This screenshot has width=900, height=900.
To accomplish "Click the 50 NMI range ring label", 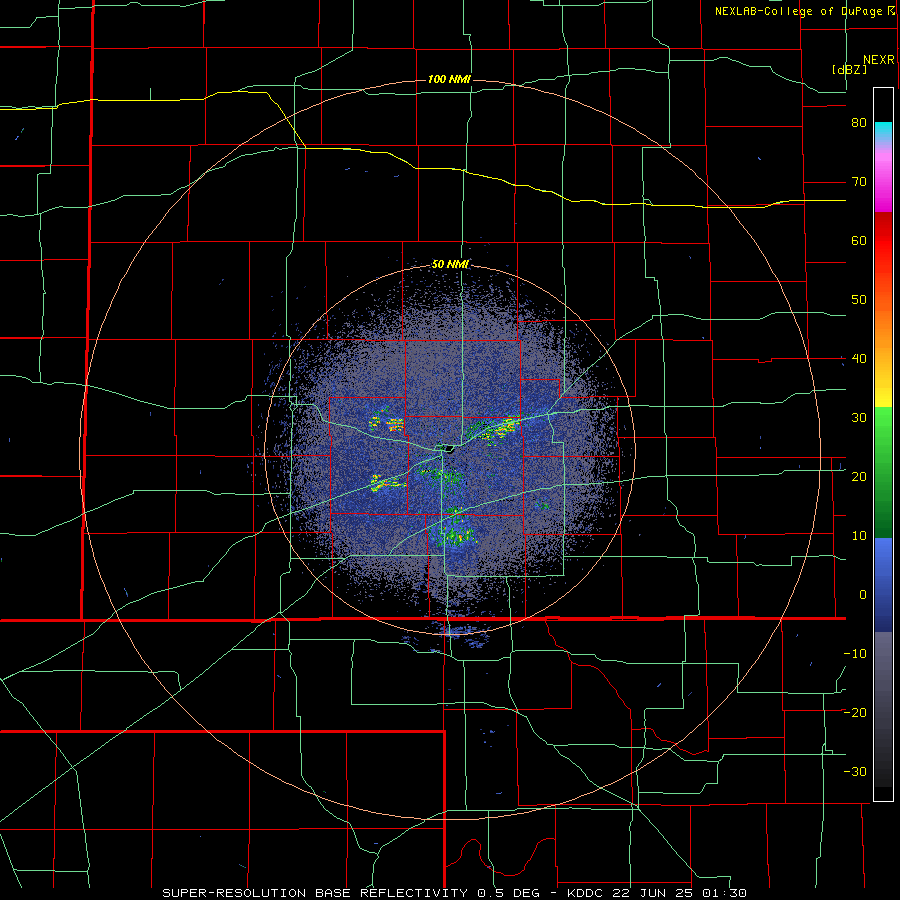I will tap(450, 265).
